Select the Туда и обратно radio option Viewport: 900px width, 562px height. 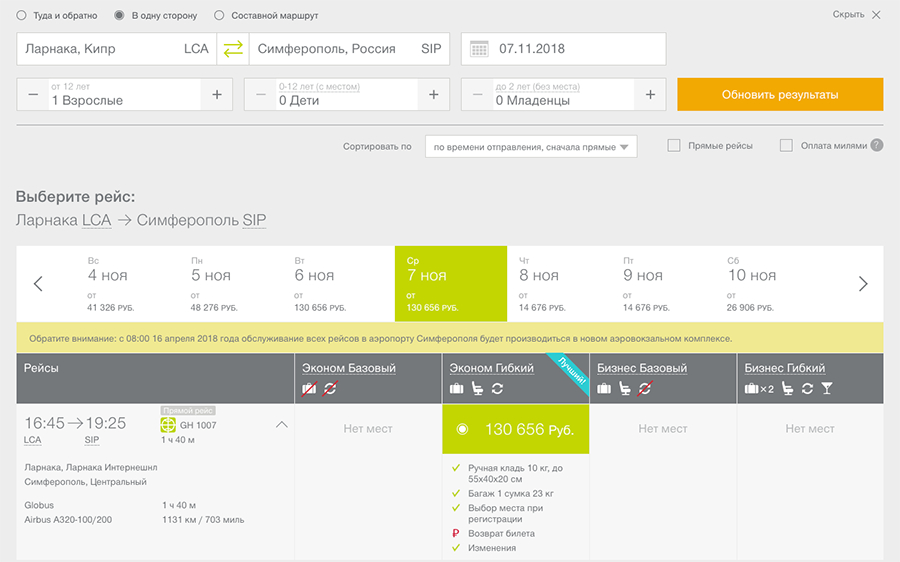tap(22, 16)
